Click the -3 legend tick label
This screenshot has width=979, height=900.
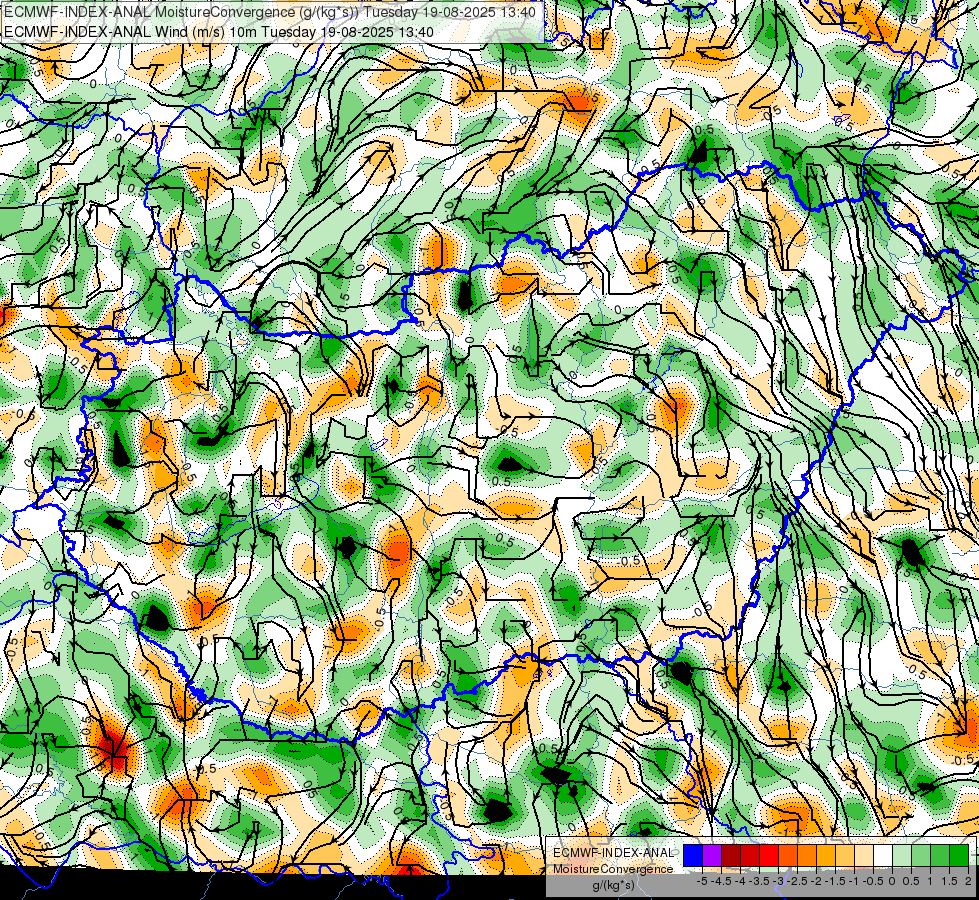coord(779,881)
